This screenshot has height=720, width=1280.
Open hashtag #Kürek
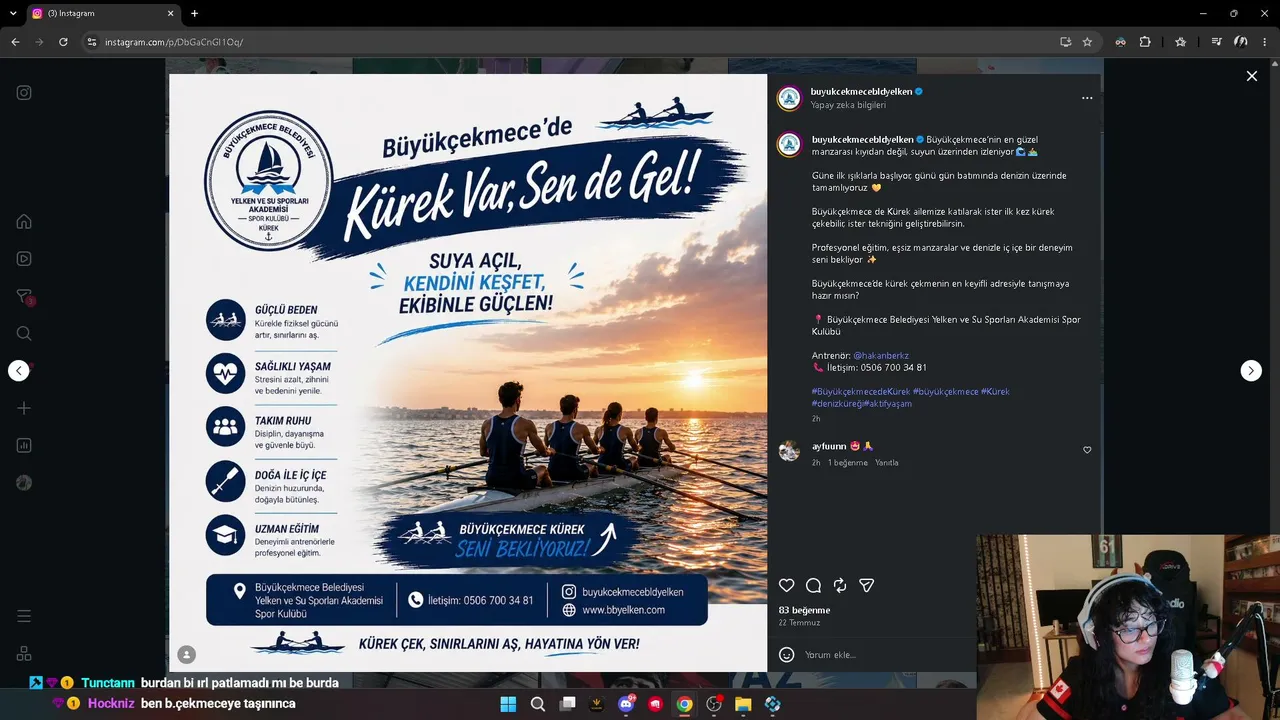995,392
